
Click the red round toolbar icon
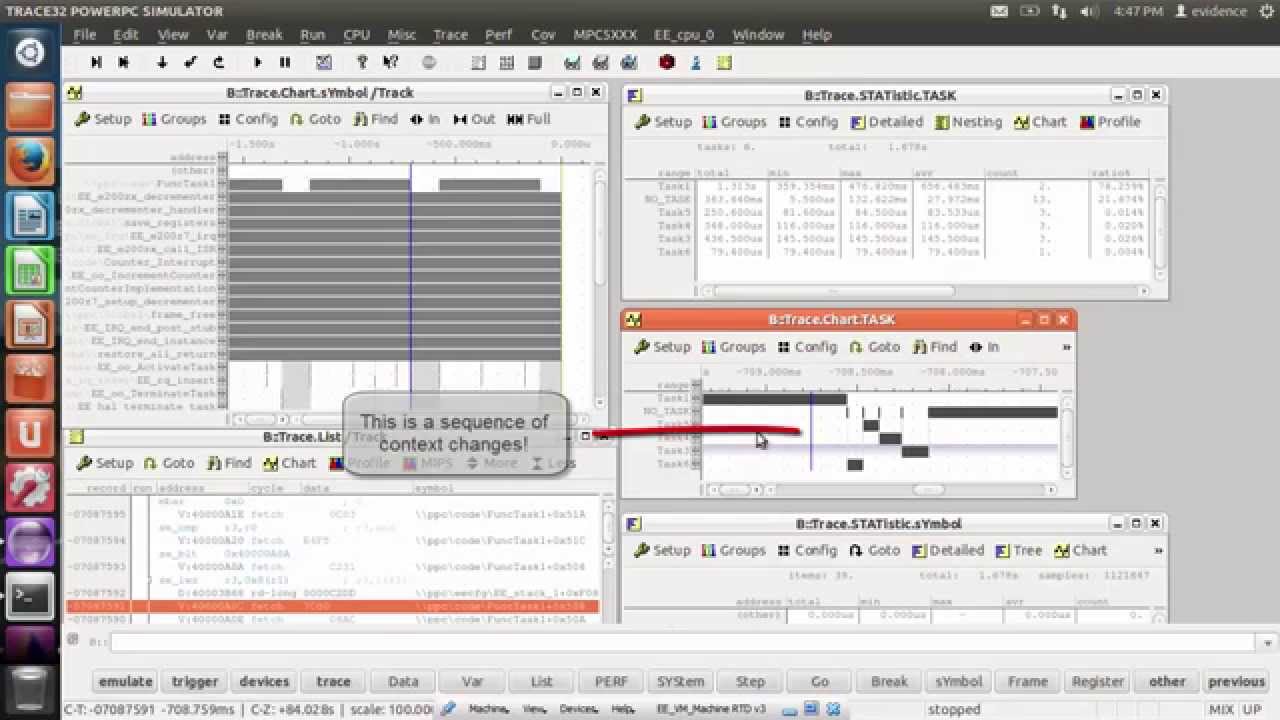[667, 62]
